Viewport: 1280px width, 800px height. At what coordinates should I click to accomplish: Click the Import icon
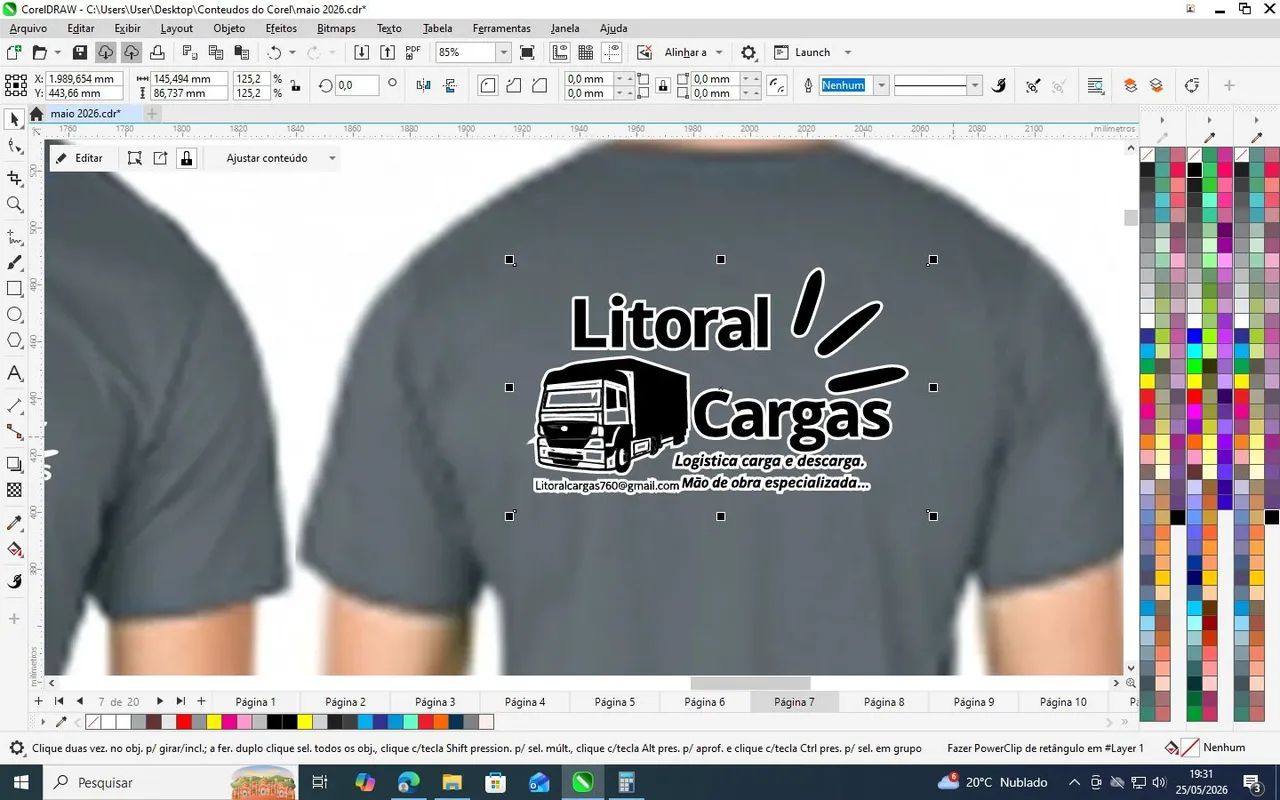361,52
